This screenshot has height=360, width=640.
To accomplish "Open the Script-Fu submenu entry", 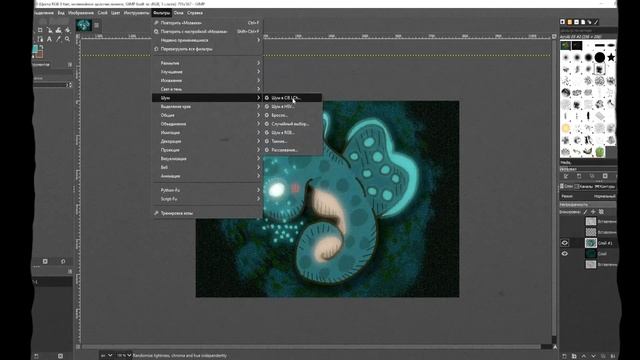I will pos(207,199).
